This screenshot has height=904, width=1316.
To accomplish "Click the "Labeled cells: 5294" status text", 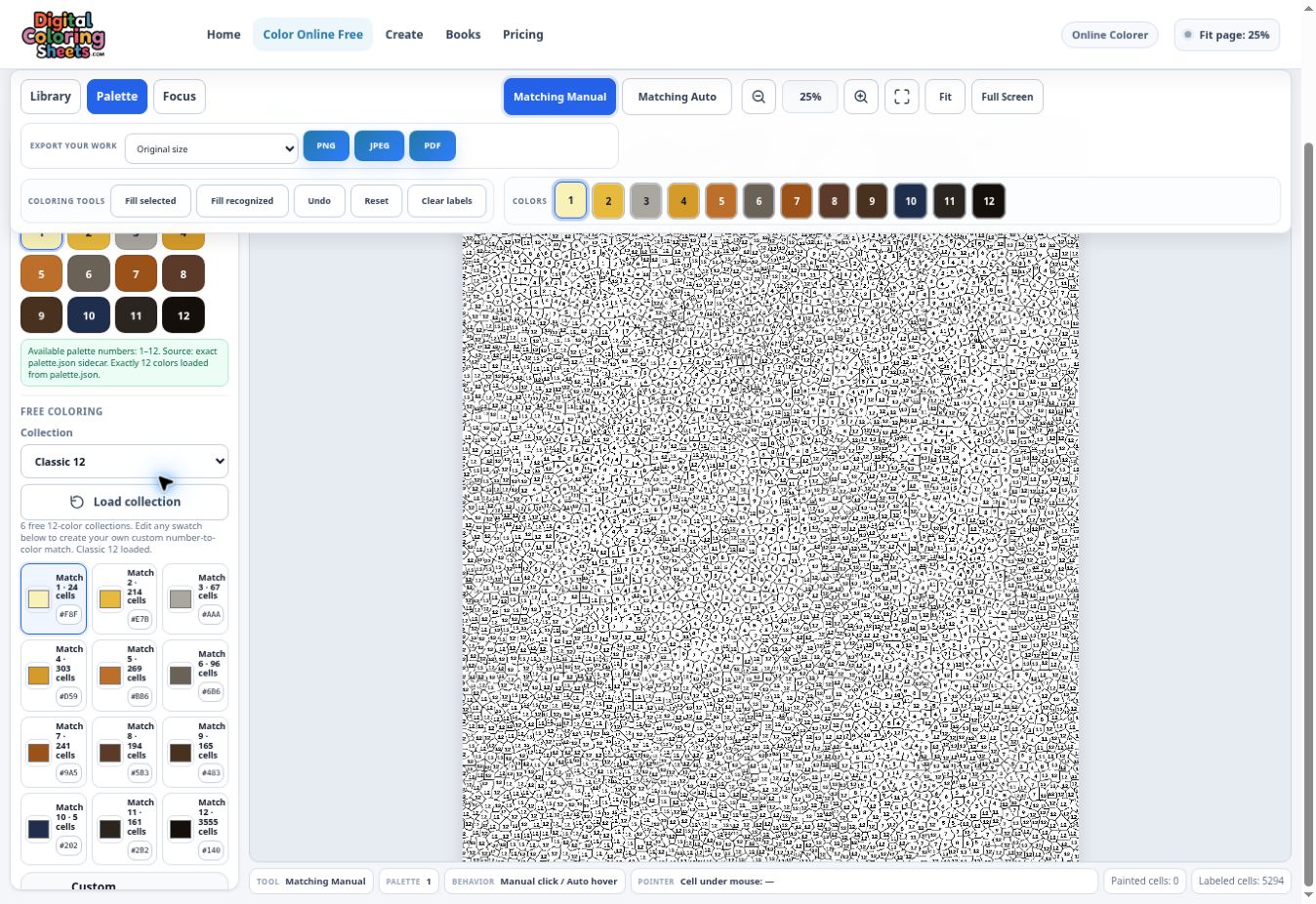I will coord(1241,881).
